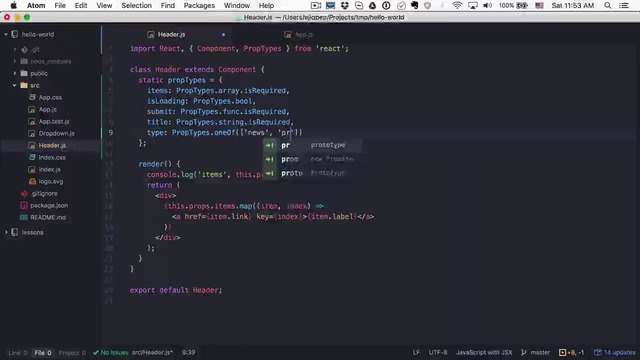Viewport: 640px width, 360px height.
Task: Open the Edit menu
Action: (x=81, y=5)
